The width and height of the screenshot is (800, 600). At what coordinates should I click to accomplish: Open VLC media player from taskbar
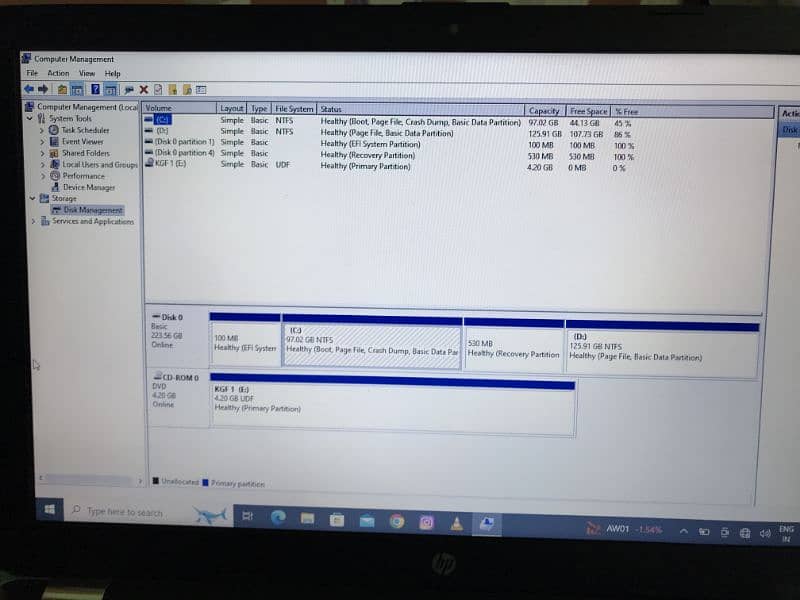pyautogui.click(x=457, y=523)
